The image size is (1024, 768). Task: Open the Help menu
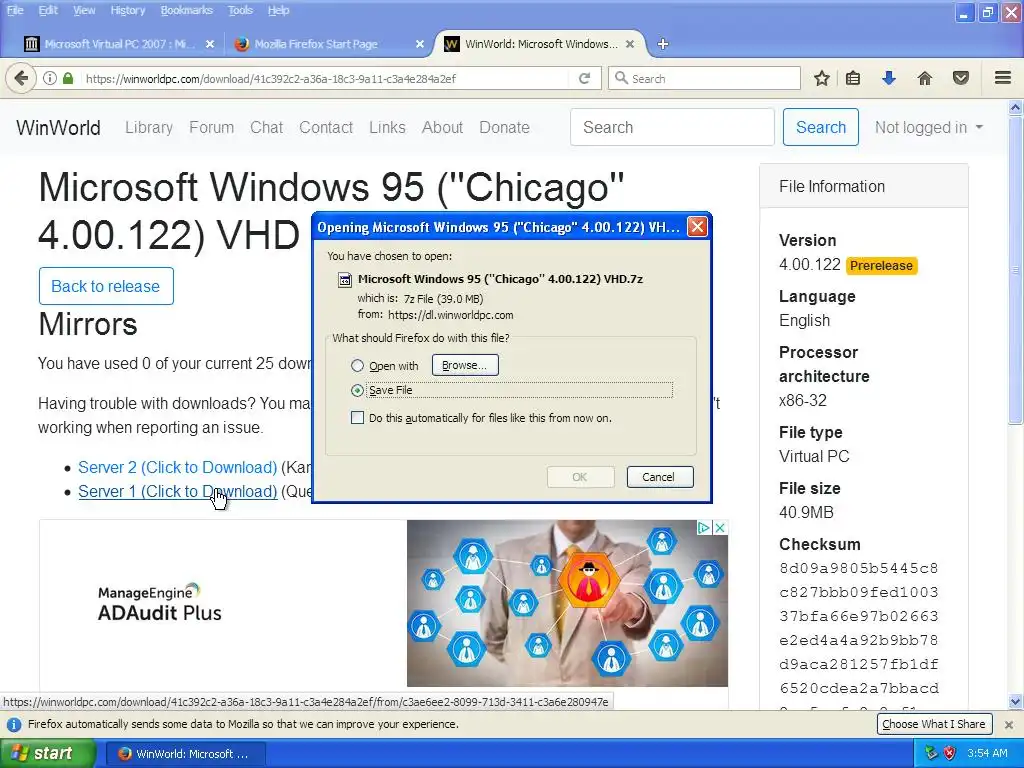(x=278, y=10)
